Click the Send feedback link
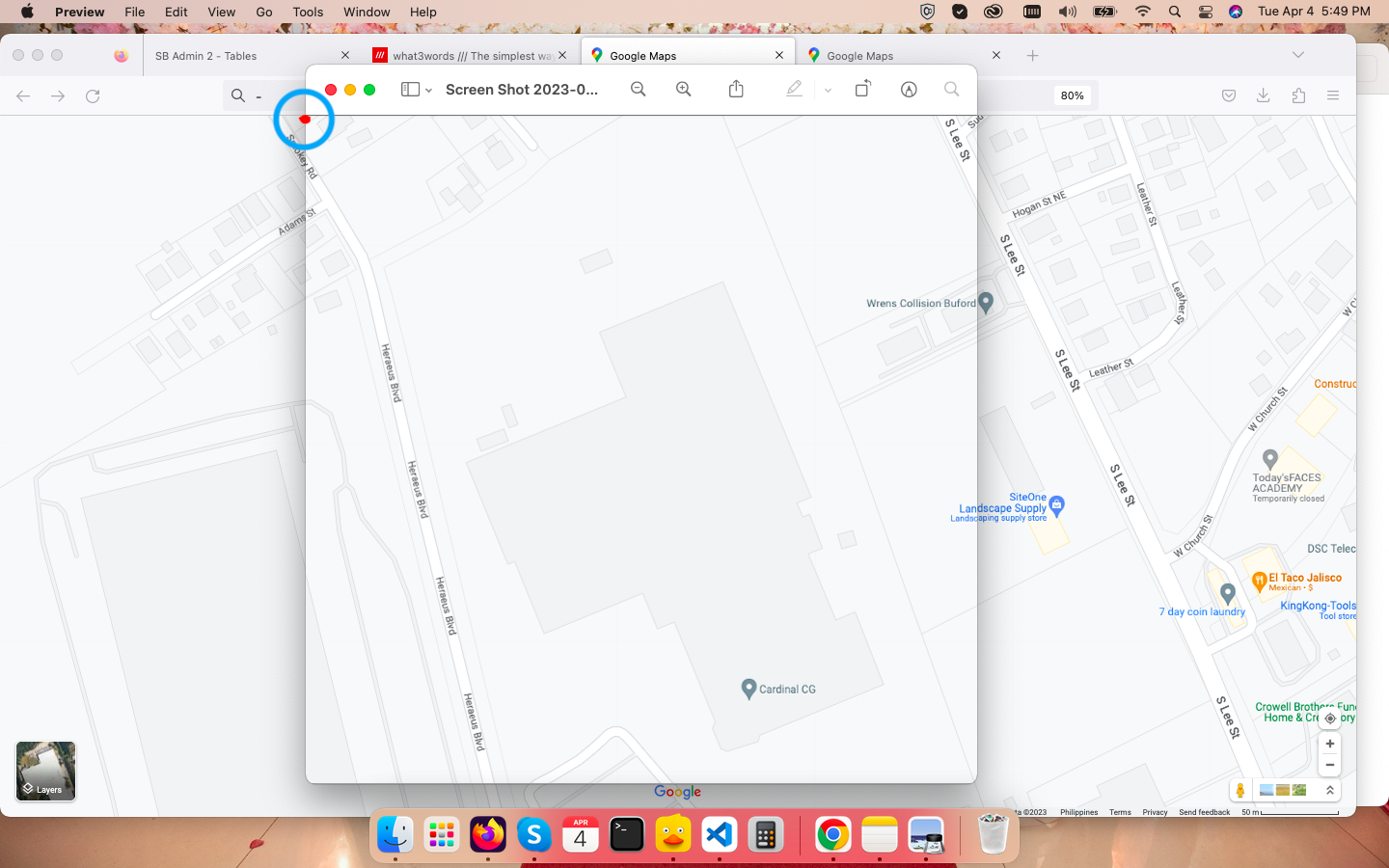 tap(1204, 812)
